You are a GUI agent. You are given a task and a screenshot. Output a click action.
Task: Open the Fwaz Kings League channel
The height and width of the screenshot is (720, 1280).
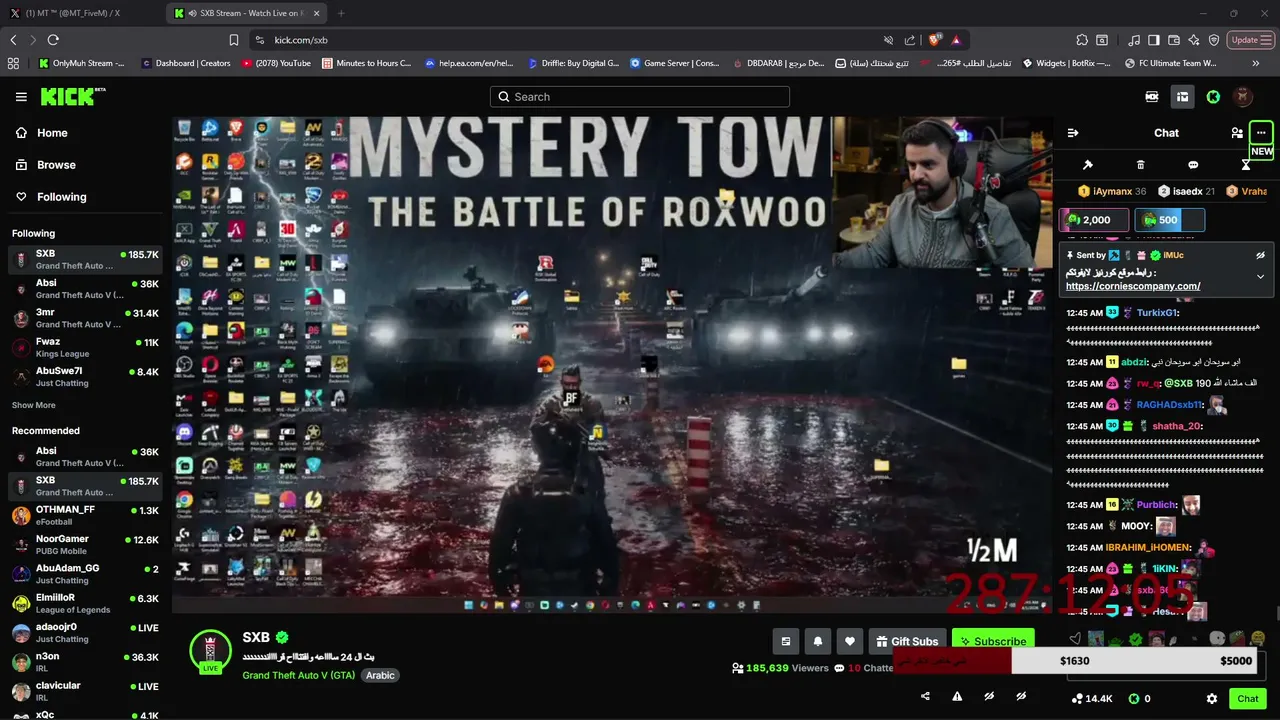click(x=85, y=347)
